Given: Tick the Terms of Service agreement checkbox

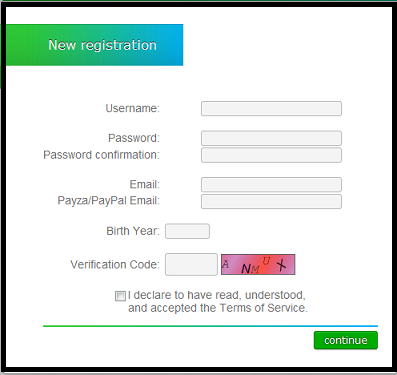Looking at the screenshot, I should pyautogui.click(x=120, y=296).
